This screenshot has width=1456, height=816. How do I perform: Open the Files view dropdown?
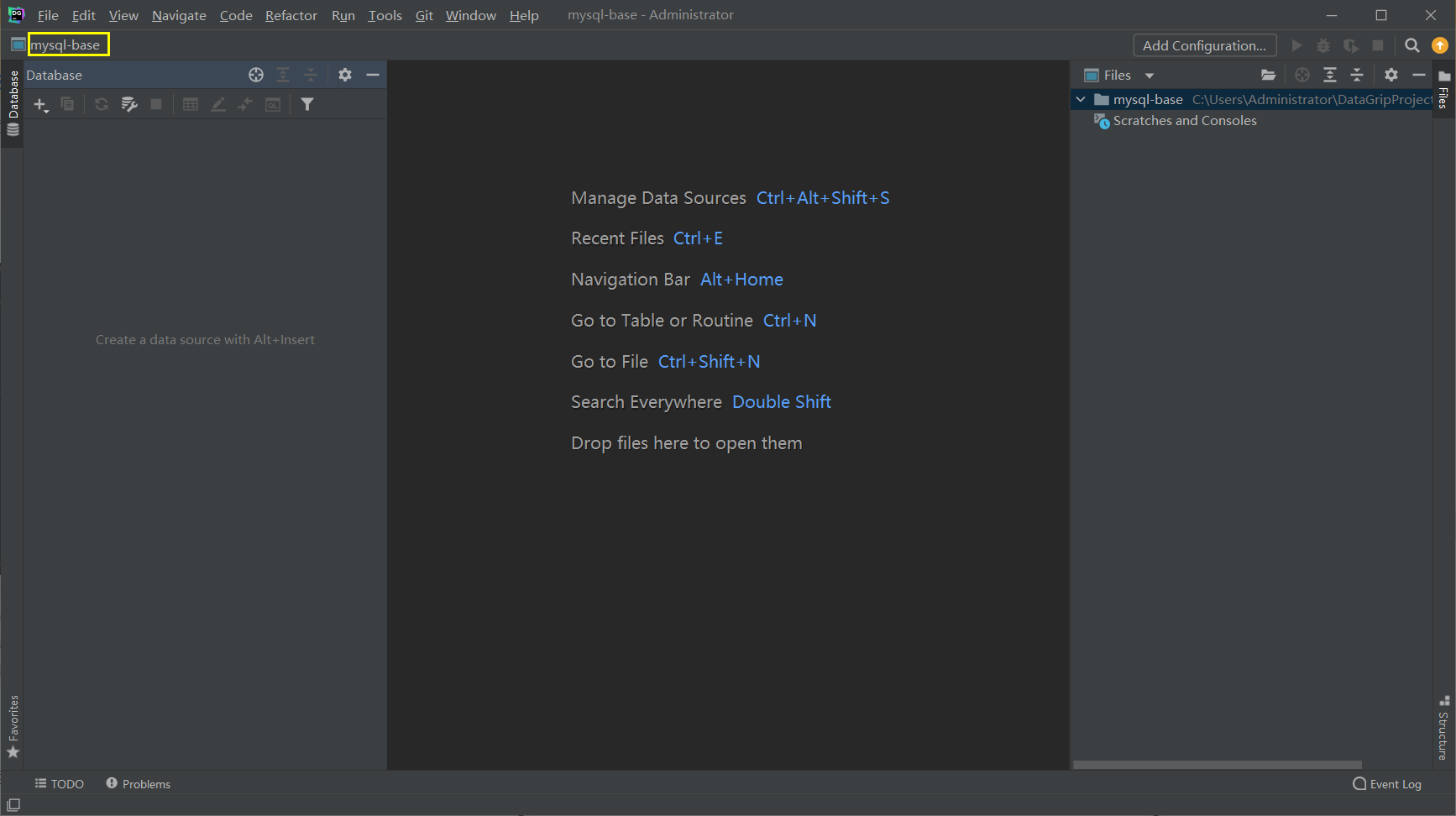pos(1119,76)
